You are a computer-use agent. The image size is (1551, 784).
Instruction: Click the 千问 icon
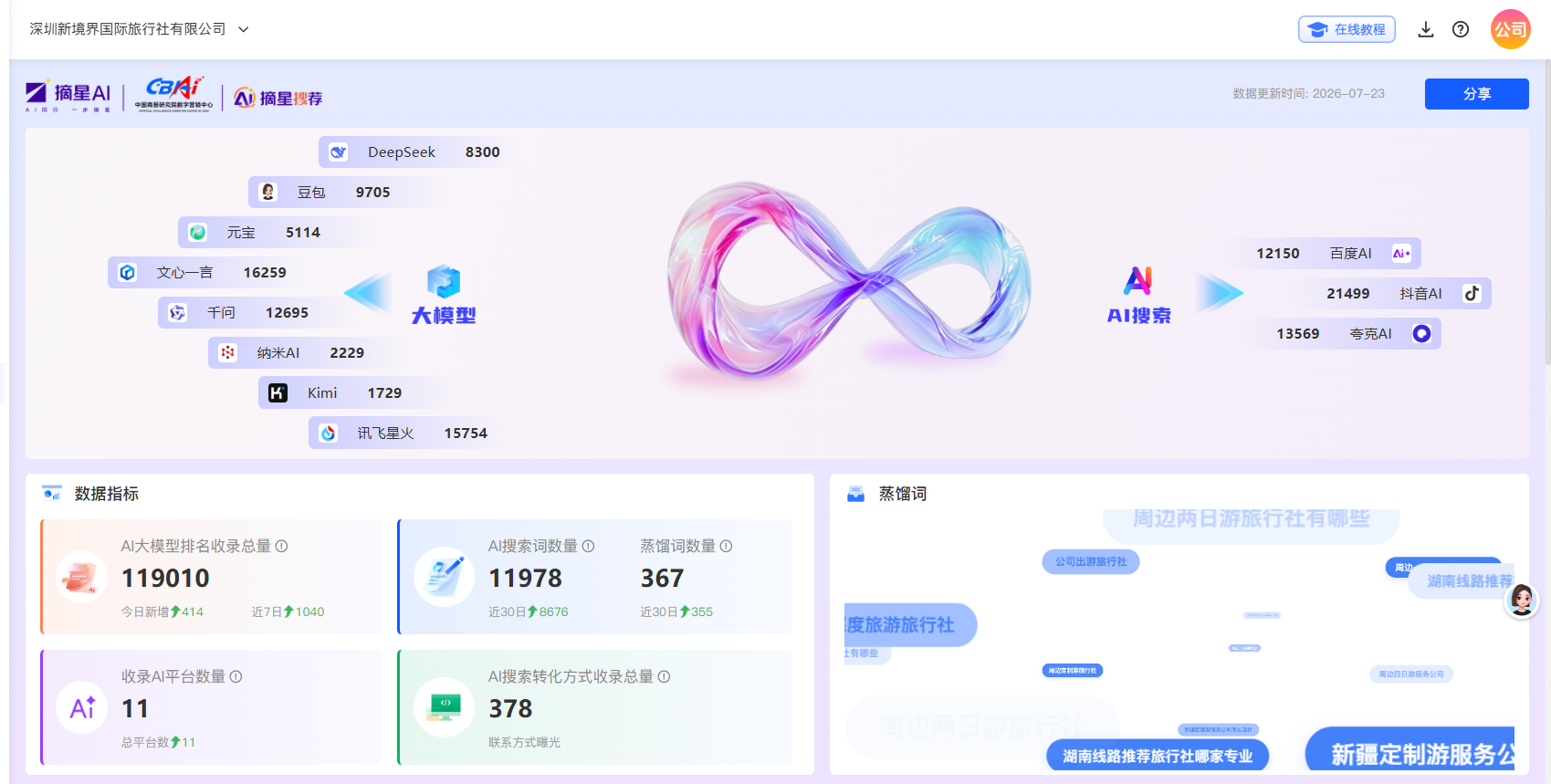tap(177, 313)
